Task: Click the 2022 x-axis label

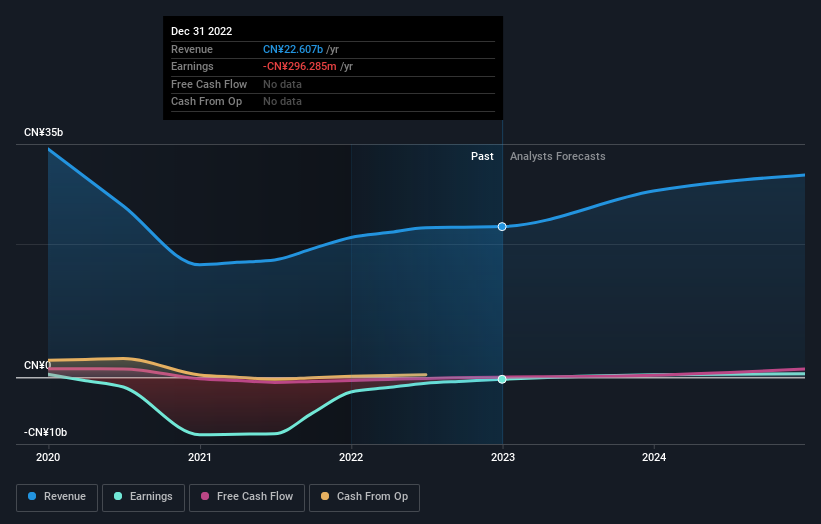Action: 351,458
